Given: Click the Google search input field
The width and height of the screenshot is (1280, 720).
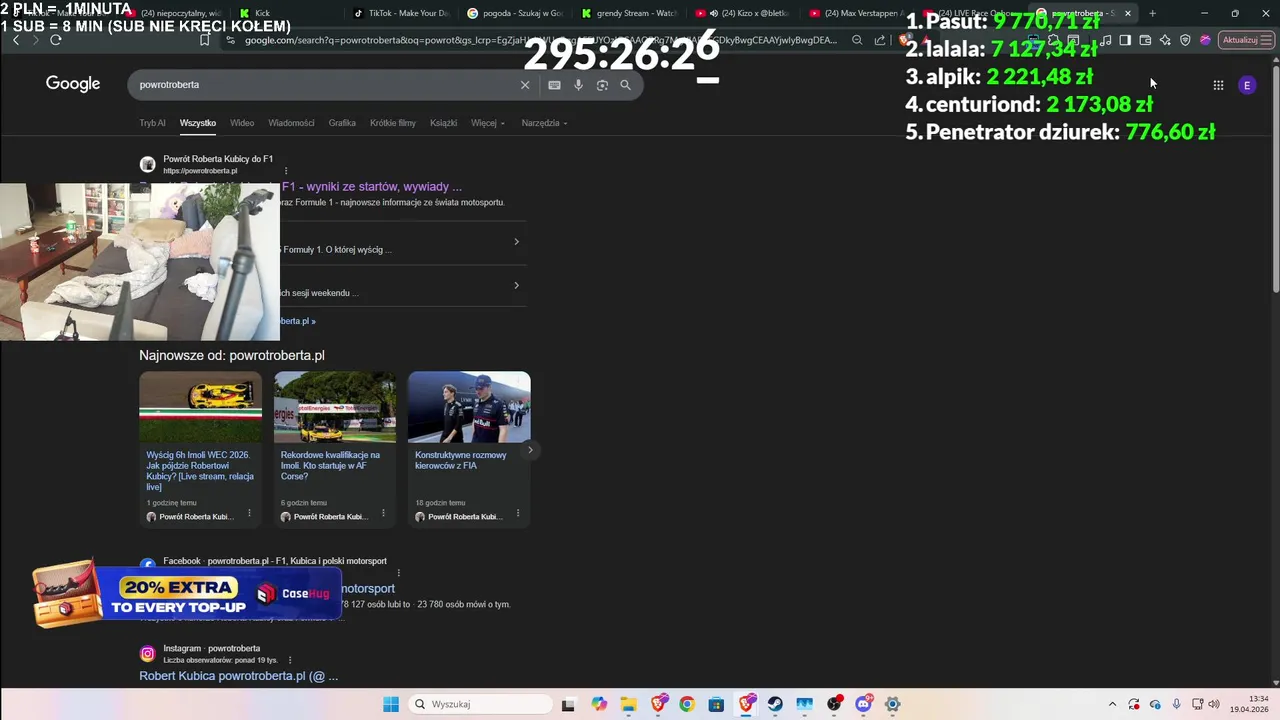Looking at the screenshot, I should click(x=325, y=85).
